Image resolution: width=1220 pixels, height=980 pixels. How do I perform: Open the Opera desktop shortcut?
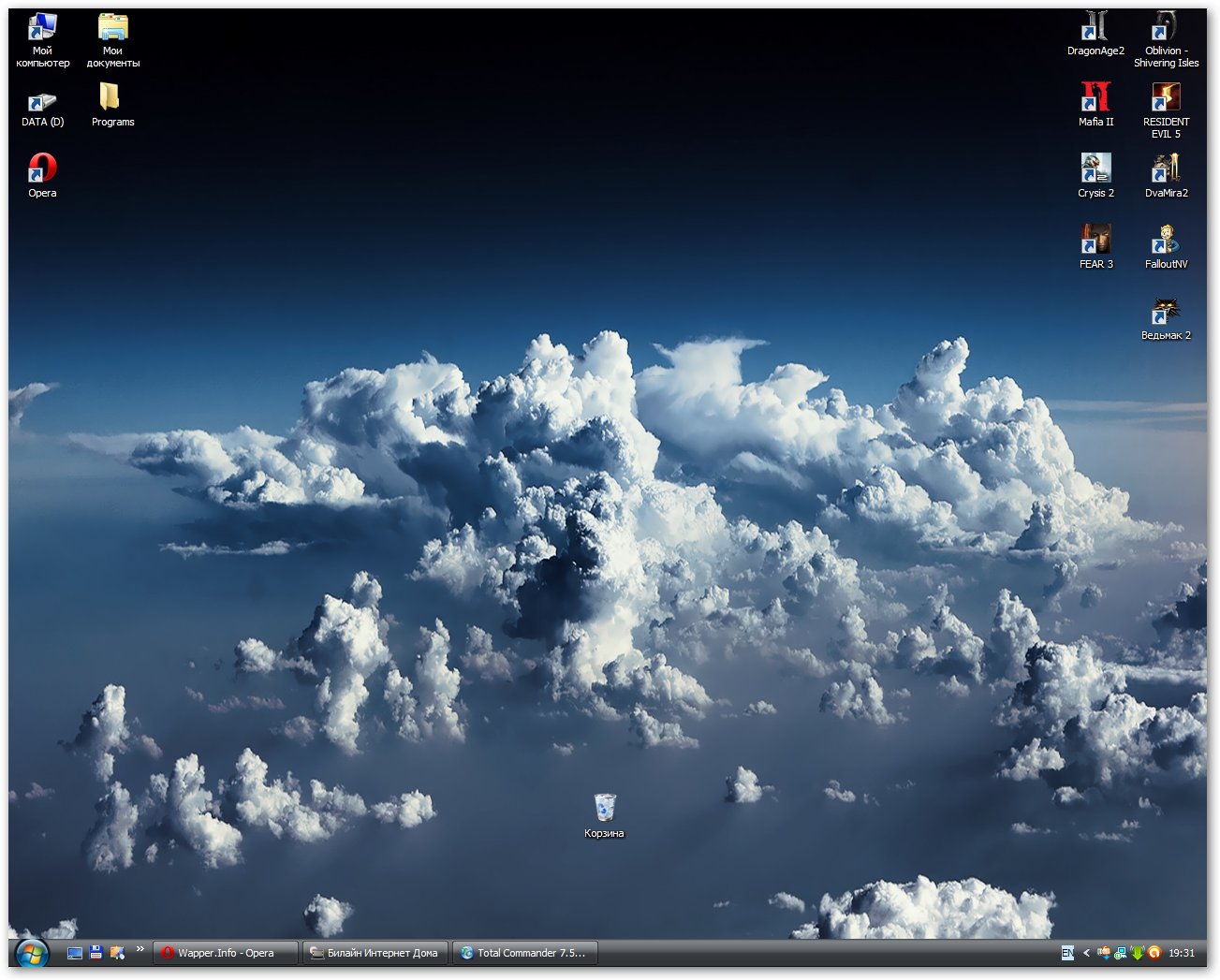tap(42, 169)
